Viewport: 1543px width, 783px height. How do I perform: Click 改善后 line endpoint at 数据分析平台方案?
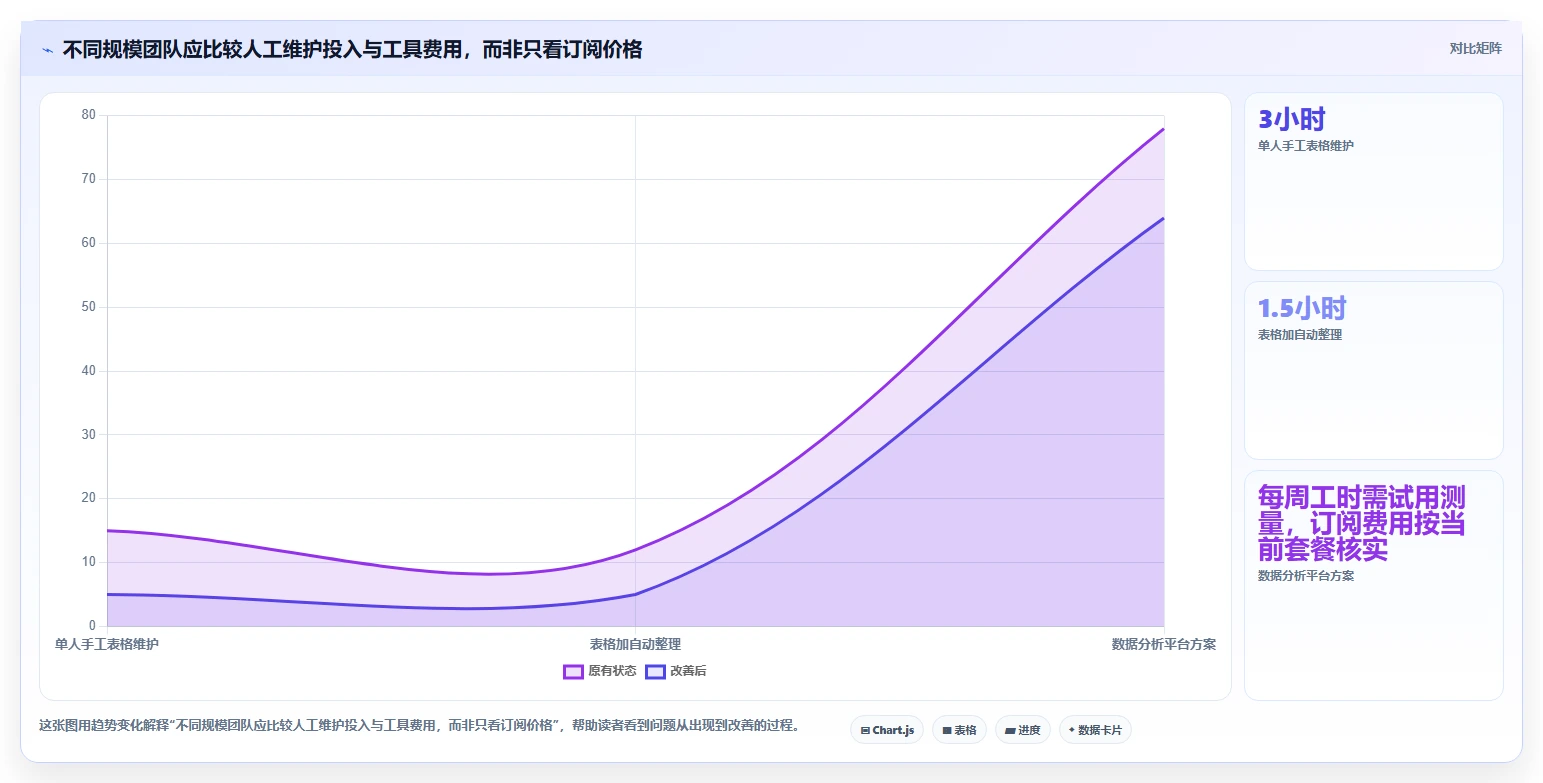(x=1164, y=218)
